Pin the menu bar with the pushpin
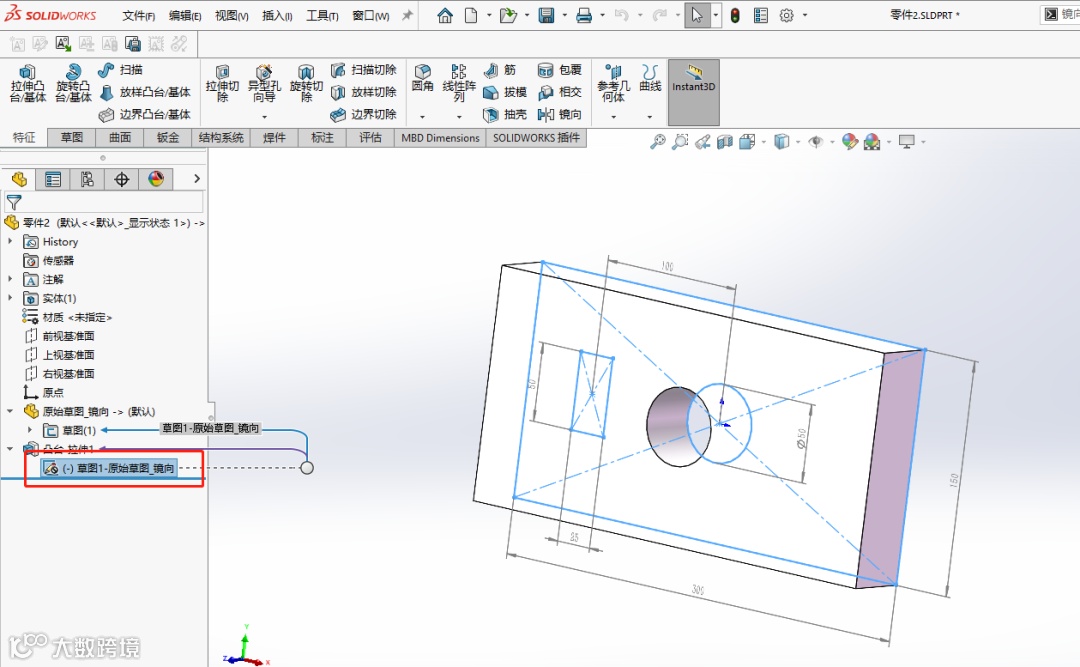1080x667 pixels. (x=407, y=15)
